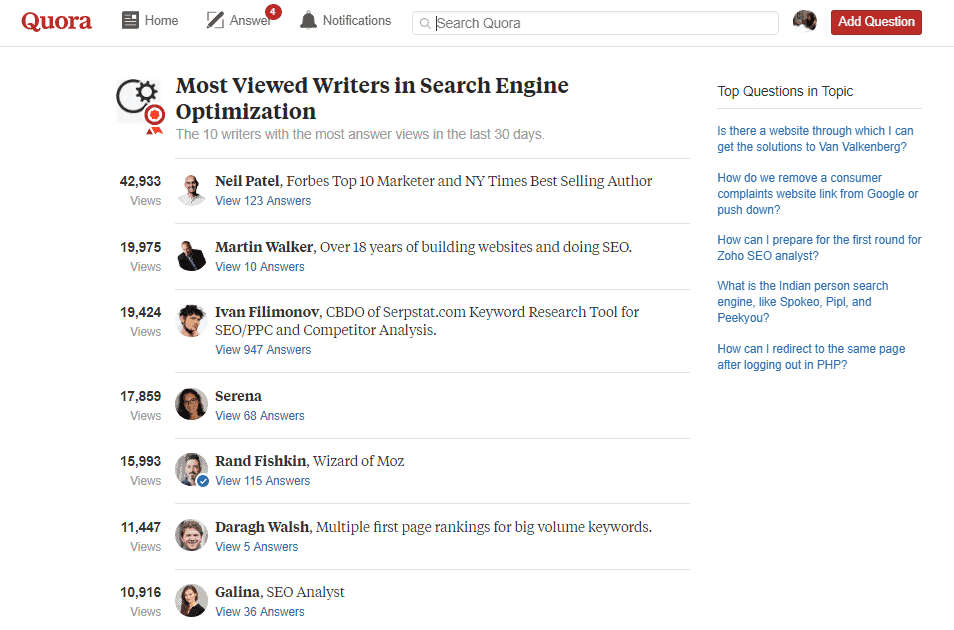Open the Answer tab label

coord(249,21)
